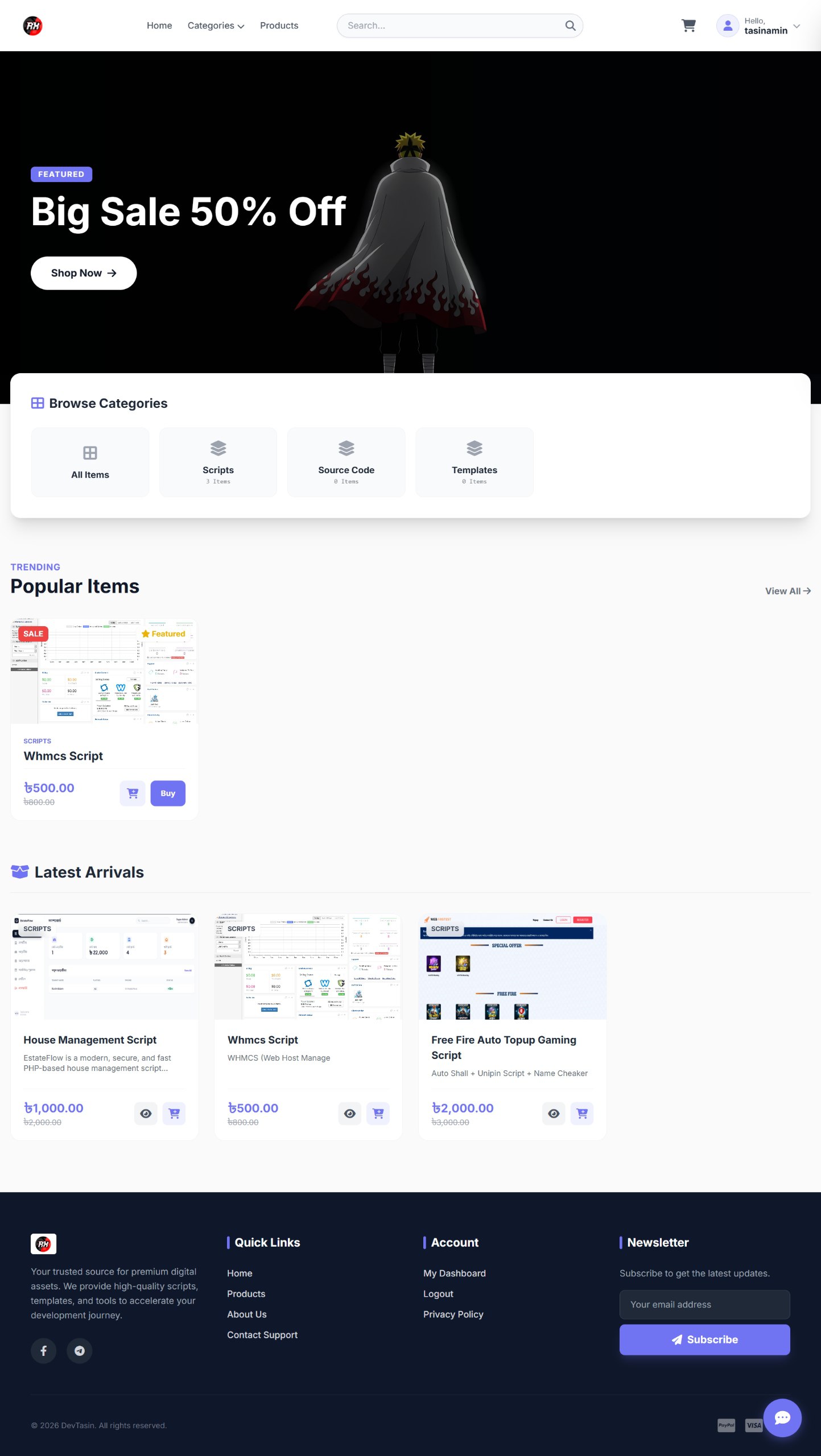Add Free Fire Topup Script to cart
The image size is (821, 1456).
point(581,1113)
